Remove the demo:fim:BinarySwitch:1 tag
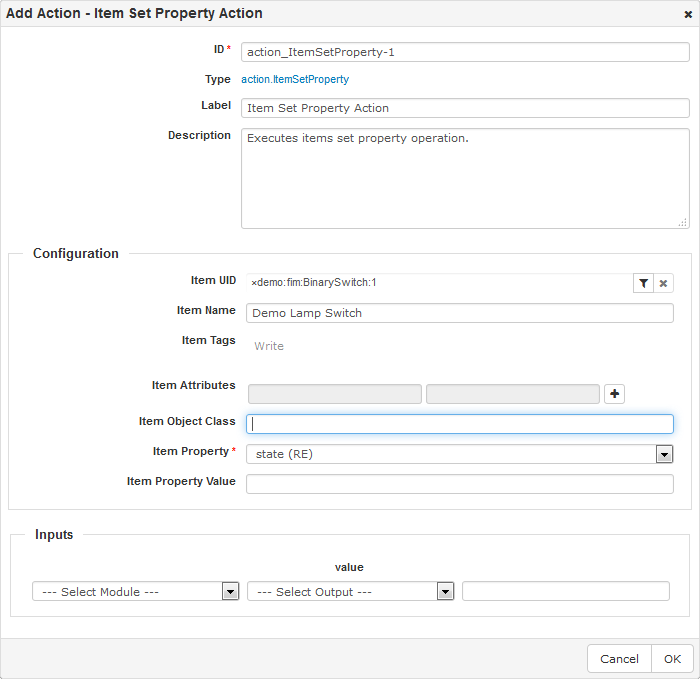Screen dimensions: 700x679 pyautogui.click(x=254, y=283)
